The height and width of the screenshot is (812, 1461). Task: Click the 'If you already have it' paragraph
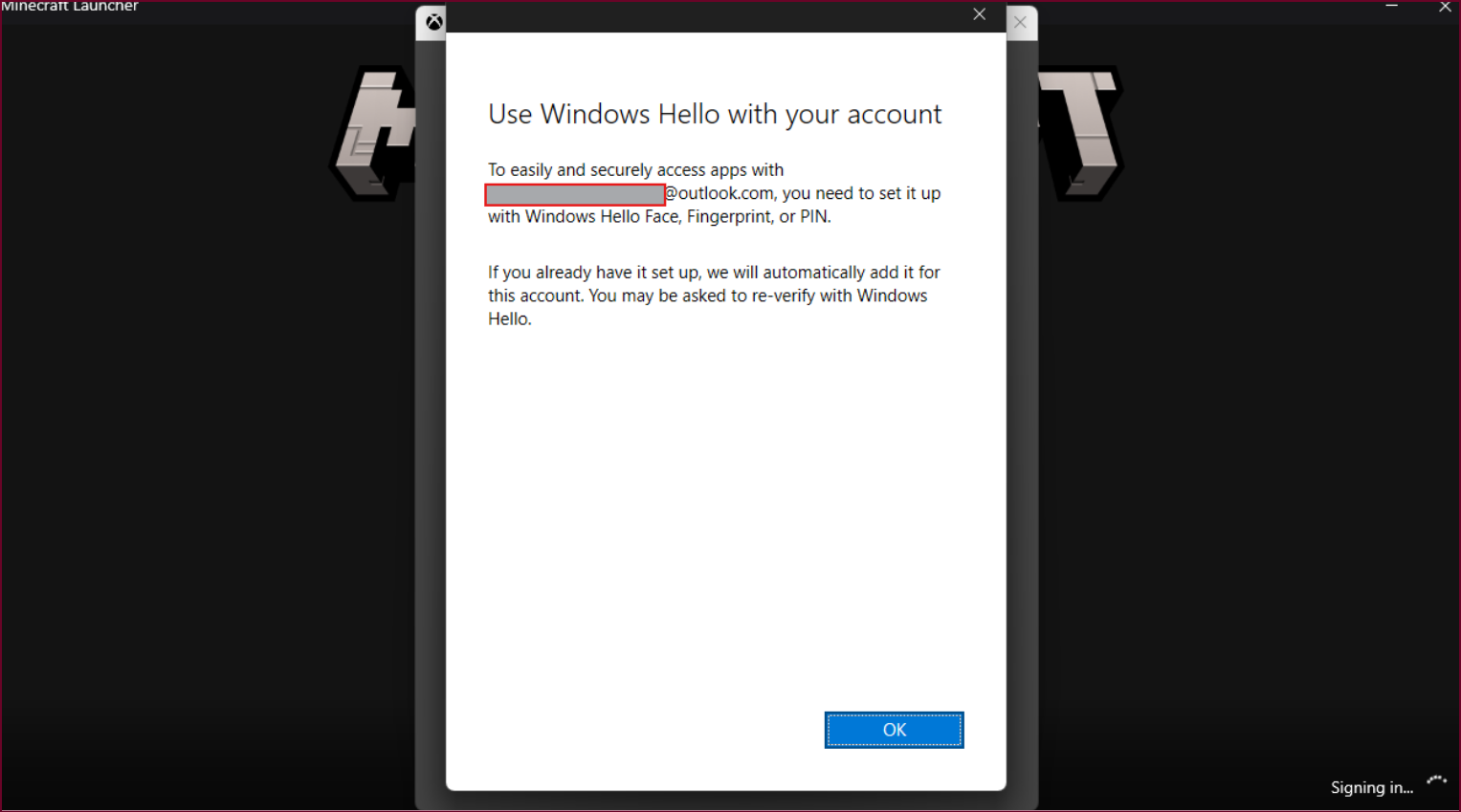point(714,296)
